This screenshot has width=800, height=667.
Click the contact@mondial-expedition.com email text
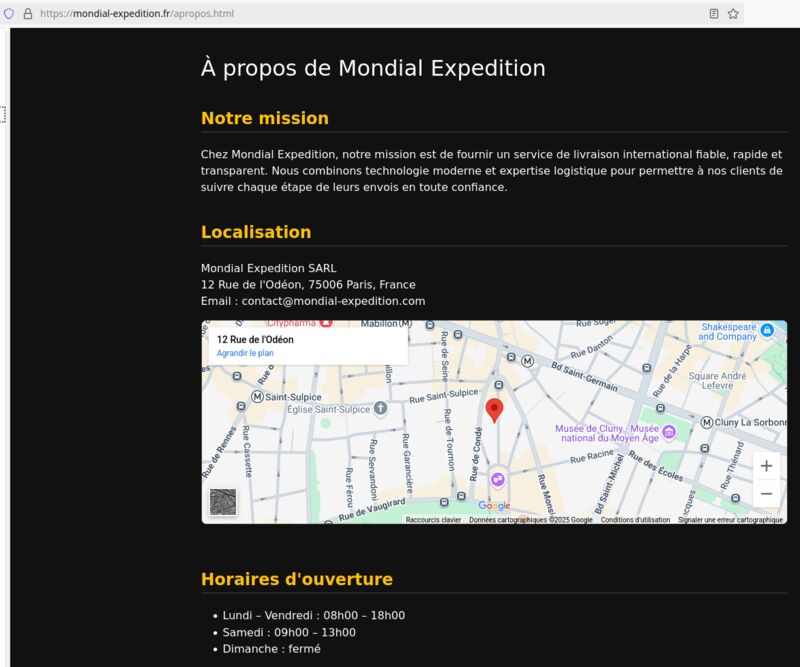[x=333, y=301]
